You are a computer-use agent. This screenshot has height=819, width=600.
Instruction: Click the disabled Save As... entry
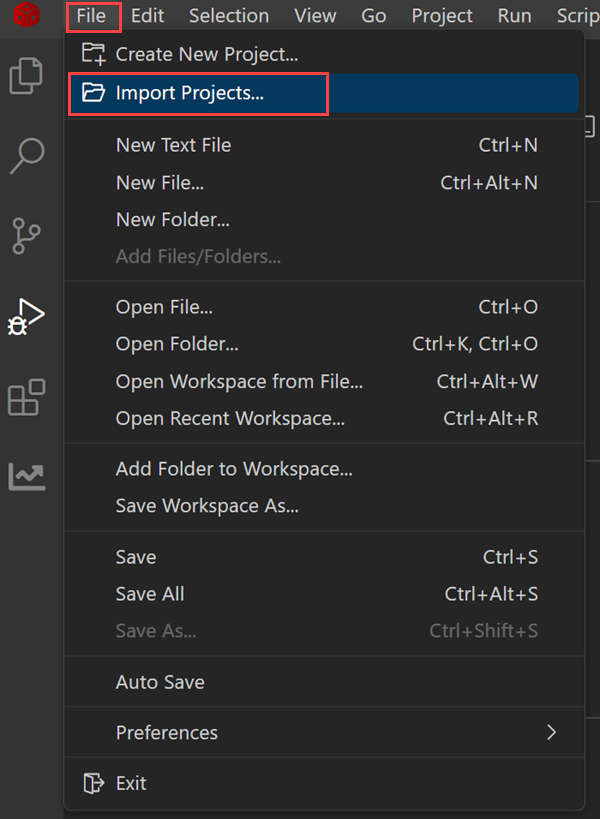pyautogui.click(x=324, y=631)
